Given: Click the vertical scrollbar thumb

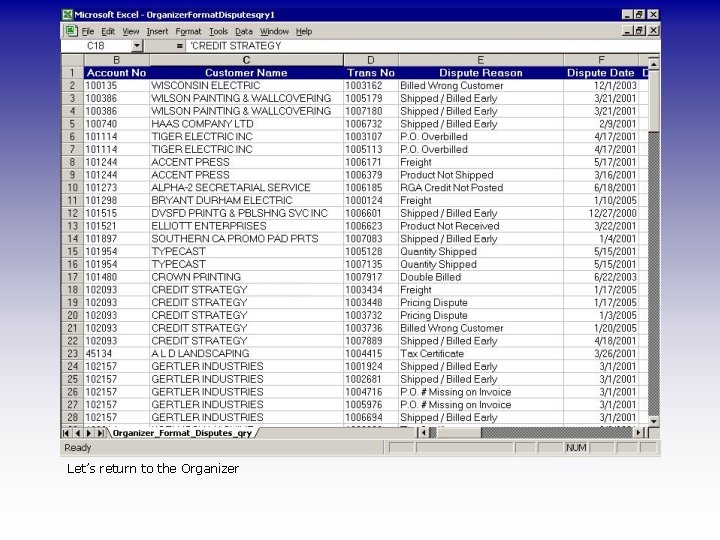Looking at the screenshot, I should coord(653,101).
